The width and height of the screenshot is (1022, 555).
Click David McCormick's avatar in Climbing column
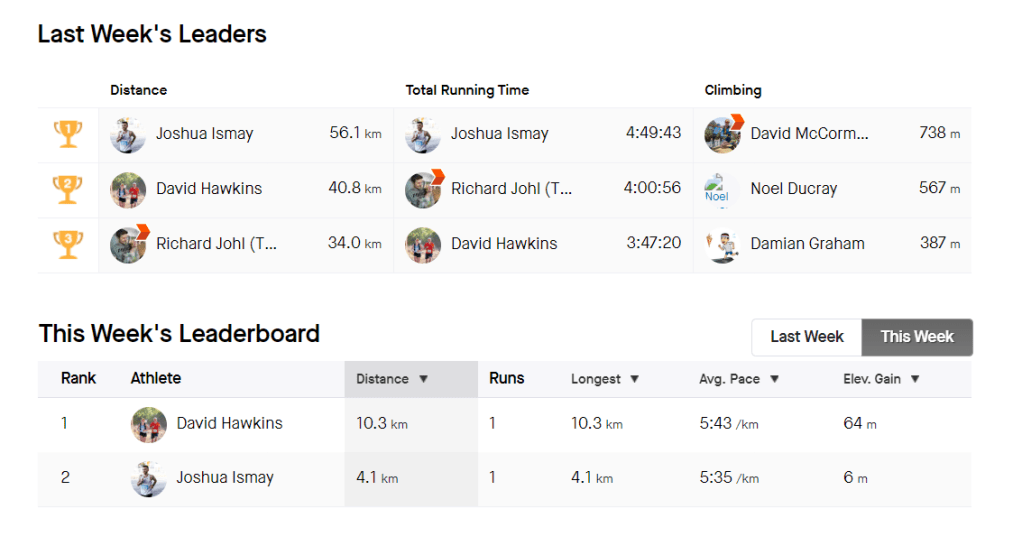tap(723, 134)
